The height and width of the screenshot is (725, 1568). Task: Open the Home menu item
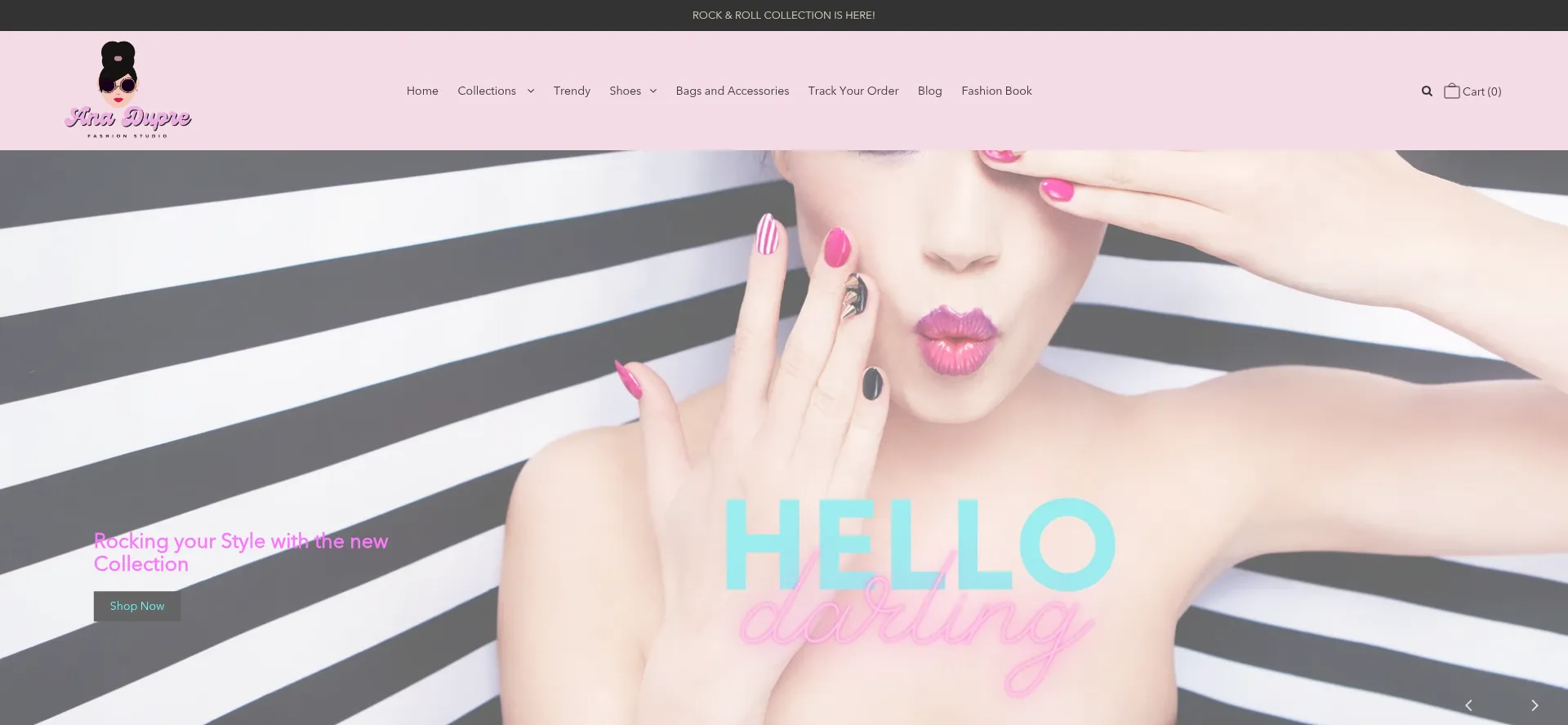click(x=422, y=91)
